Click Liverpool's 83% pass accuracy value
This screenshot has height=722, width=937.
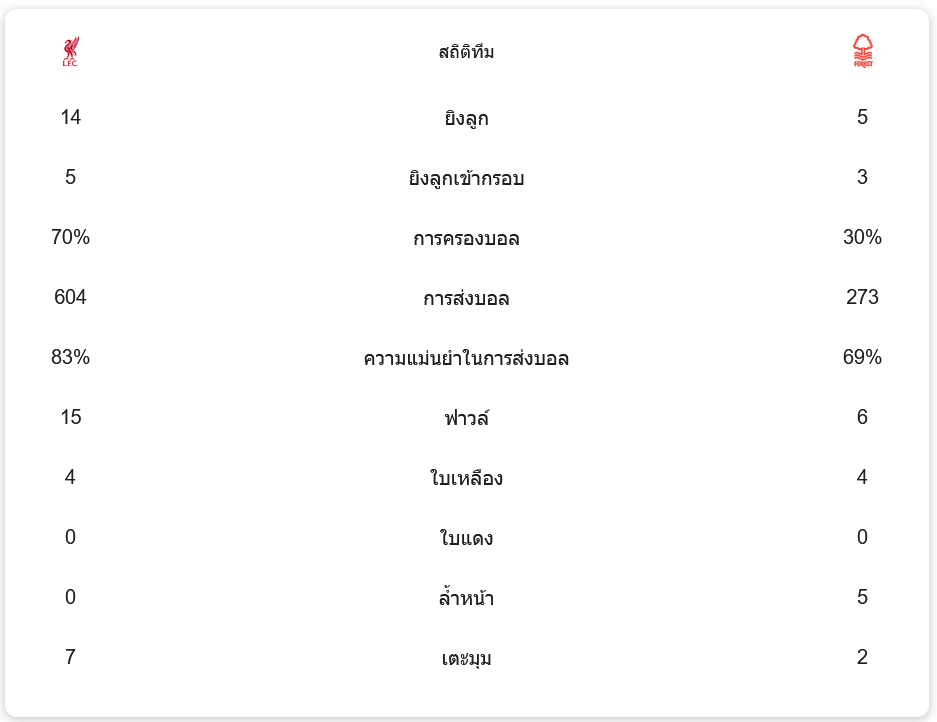pyautogui.click(x=70, y=357)
